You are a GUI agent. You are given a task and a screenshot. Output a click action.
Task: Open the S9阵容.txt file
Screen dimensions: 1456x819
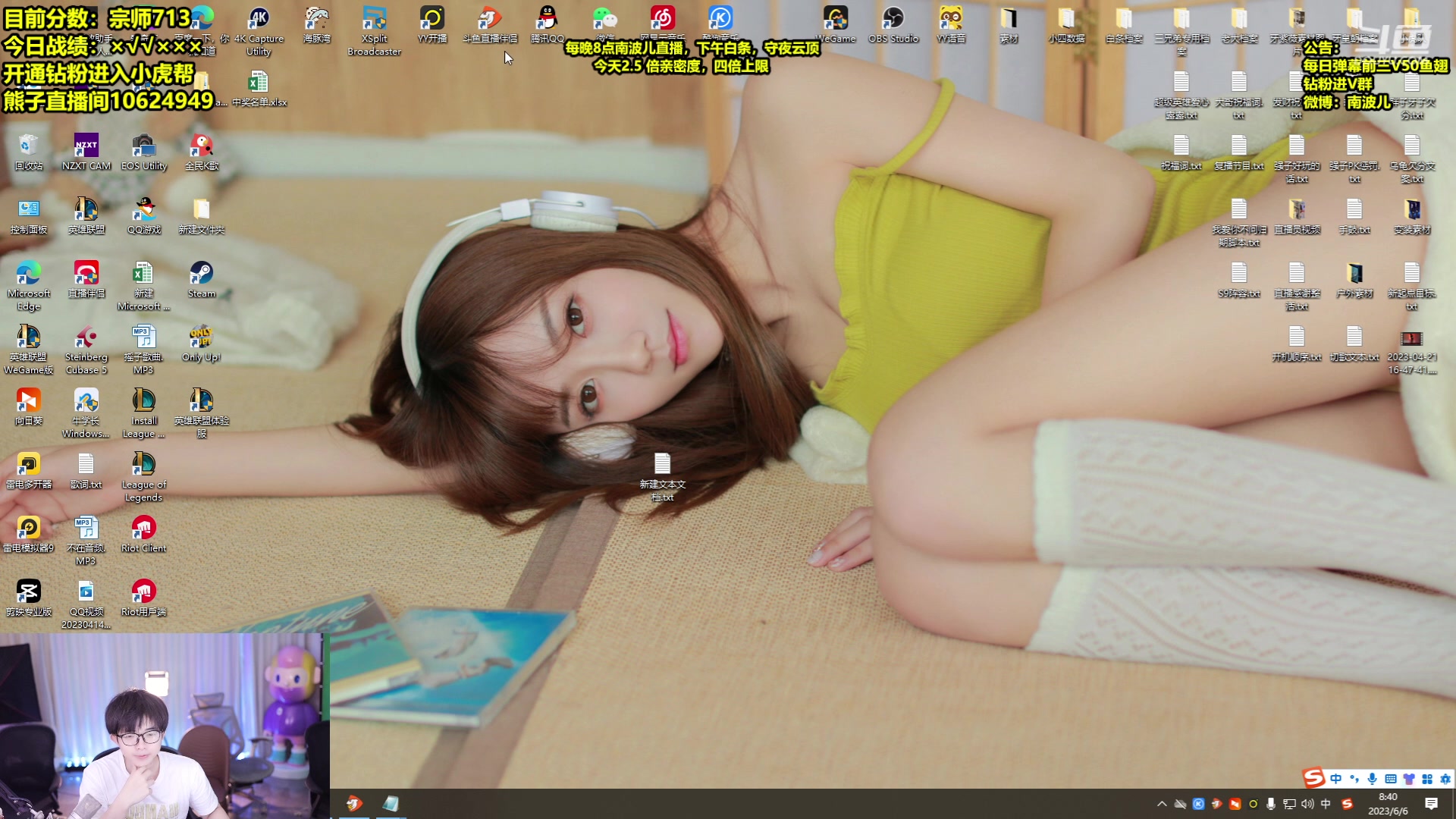pos(1239,279)
